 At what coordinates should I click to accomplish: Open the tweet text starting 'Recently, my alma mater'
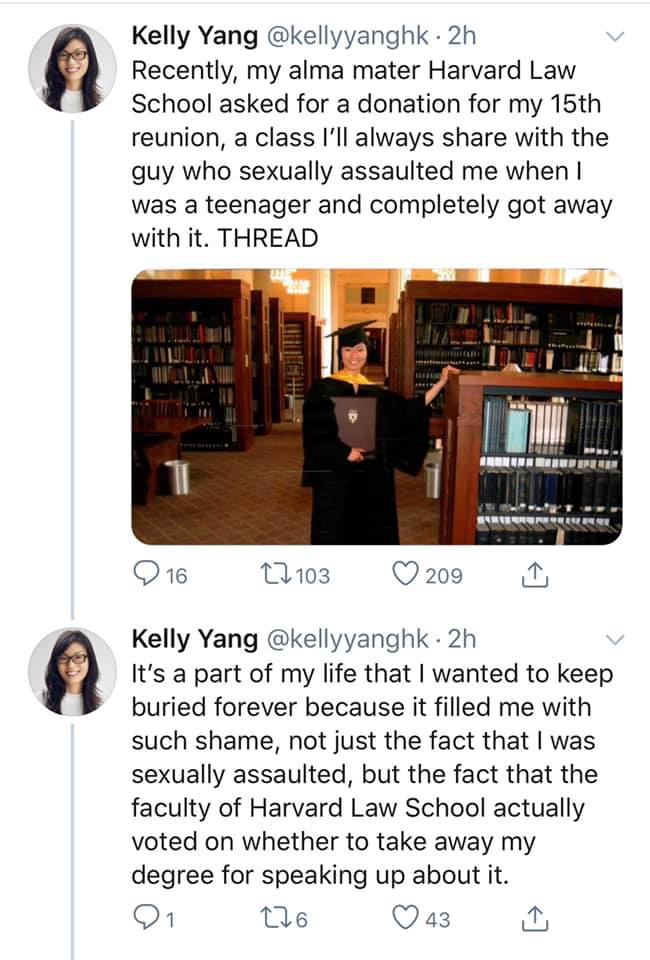pos(372,154)
